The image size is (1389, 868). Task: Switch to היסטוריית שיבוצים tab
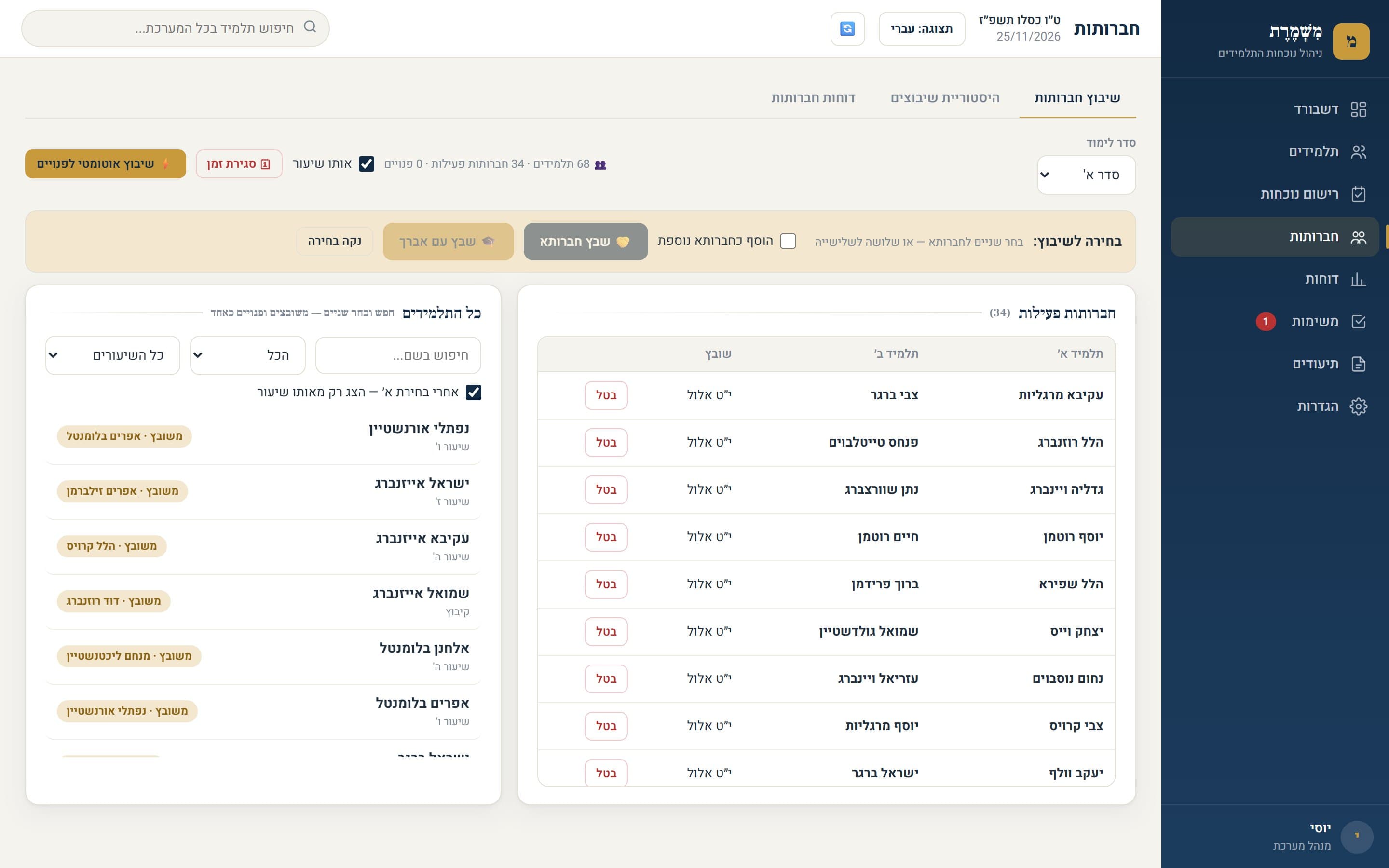(945, 98)
